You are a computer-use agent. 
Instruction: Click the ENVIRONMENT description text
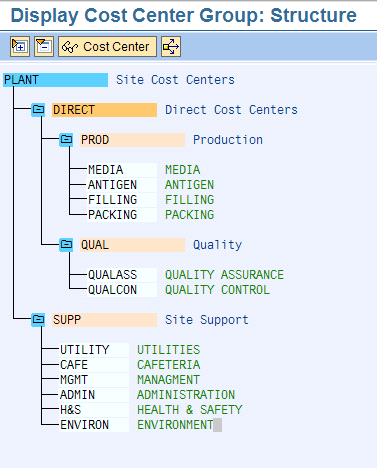tap(175, 425)
